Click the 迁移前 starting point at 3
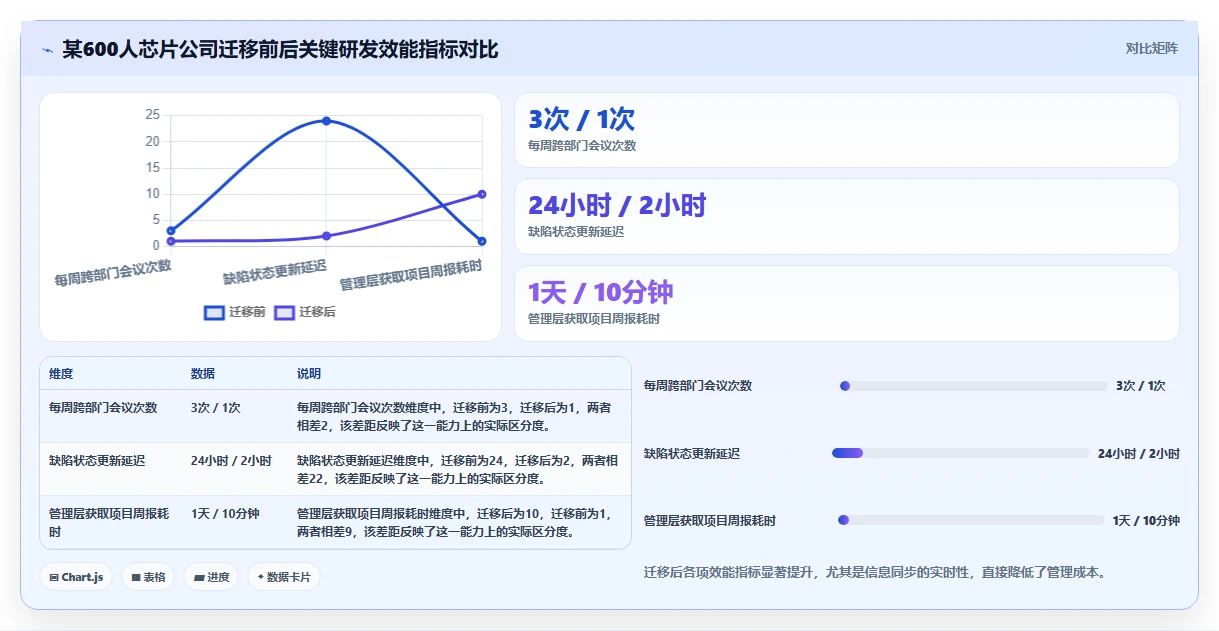1219x631 pixels. 171,231
